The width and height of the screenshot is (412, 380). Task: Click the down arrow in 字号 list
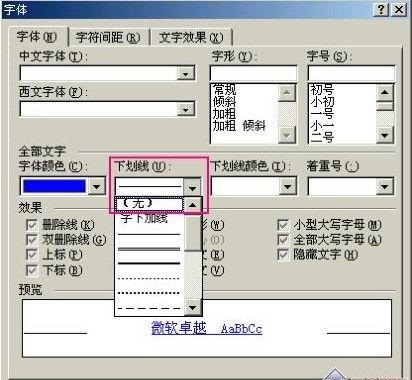pos(385,135)
